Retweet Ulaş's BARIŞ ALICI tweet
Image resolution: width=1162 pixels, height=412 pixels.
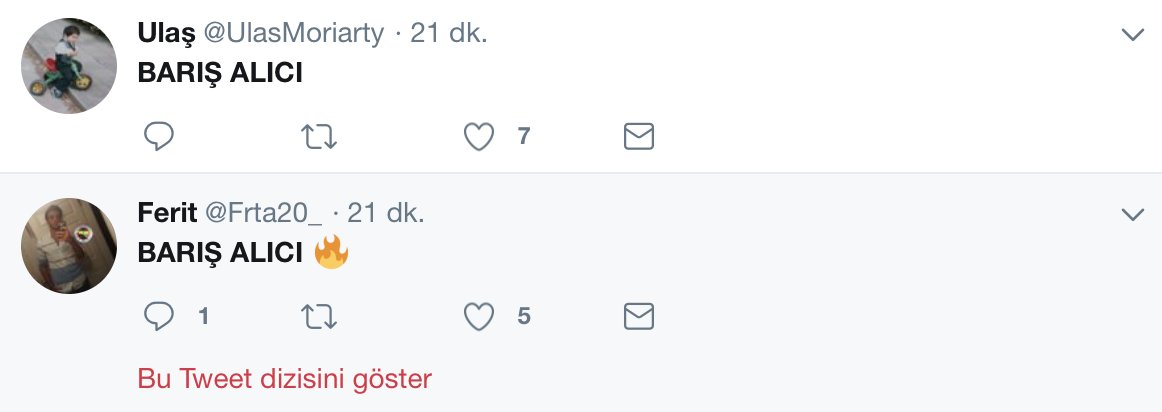pyautogui.click(x=319, y=136)
